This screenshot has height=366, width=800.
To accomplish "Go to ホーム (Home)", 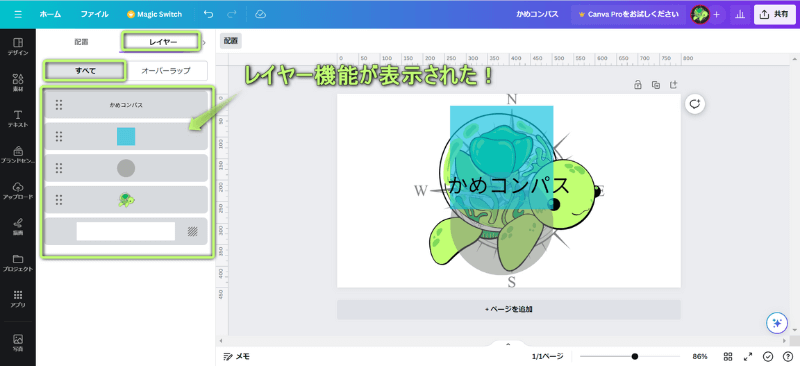I will pos(51,14).
